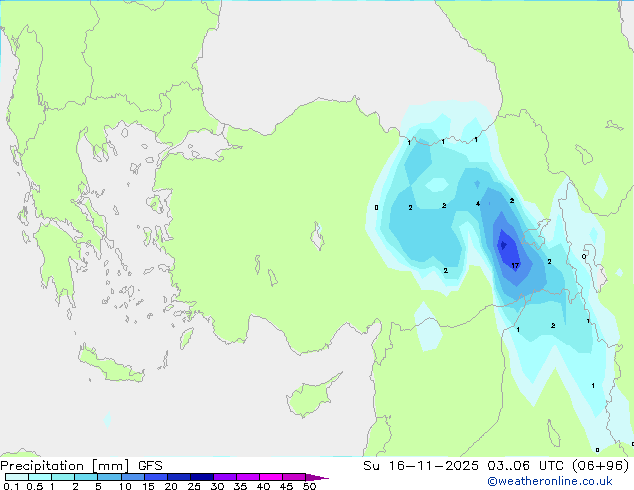Click the '4' precipitation value on map
This screenshot has height=490, width=634.
[x=478, y=204]
